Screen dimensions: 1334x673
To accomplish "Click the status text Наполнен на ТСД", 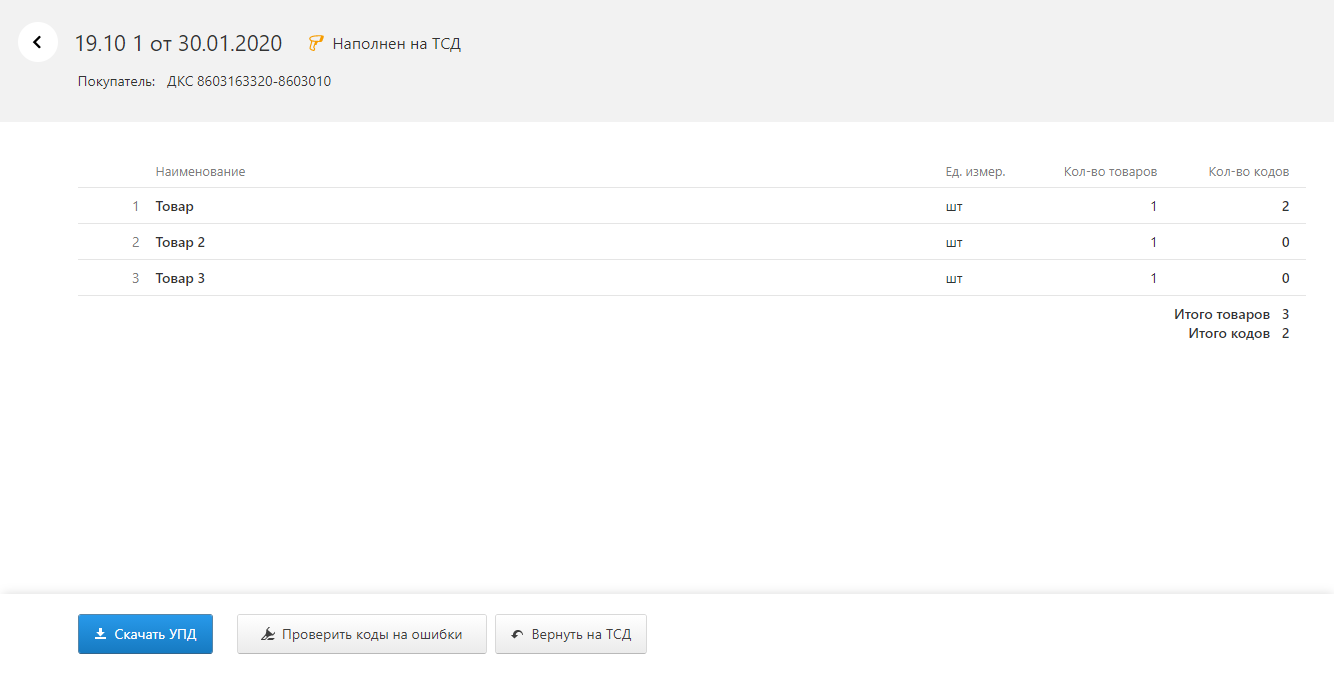I will pos(396,43).
